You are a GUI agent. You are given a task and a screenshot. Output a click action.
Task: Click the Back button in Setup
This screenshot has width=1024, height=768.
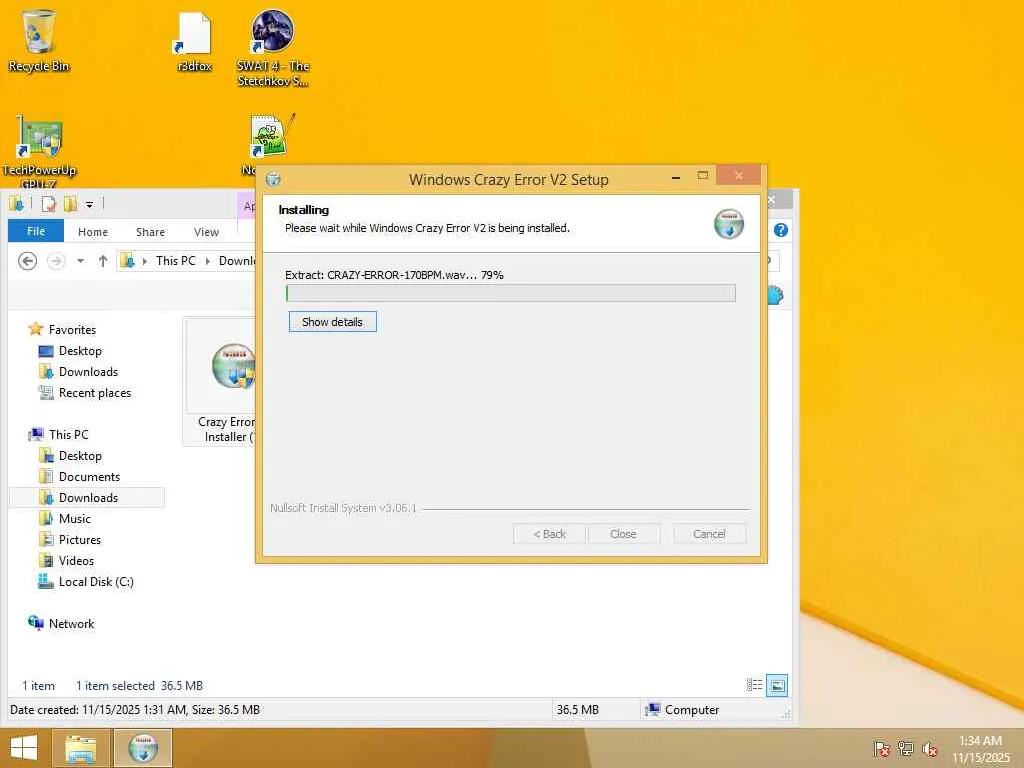pos(549,534)
